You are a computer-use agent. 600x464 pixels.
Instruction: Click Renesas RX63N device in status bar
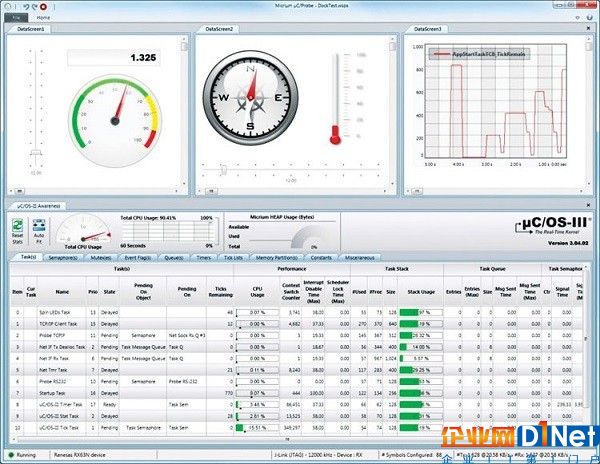[x=80, y=455]
